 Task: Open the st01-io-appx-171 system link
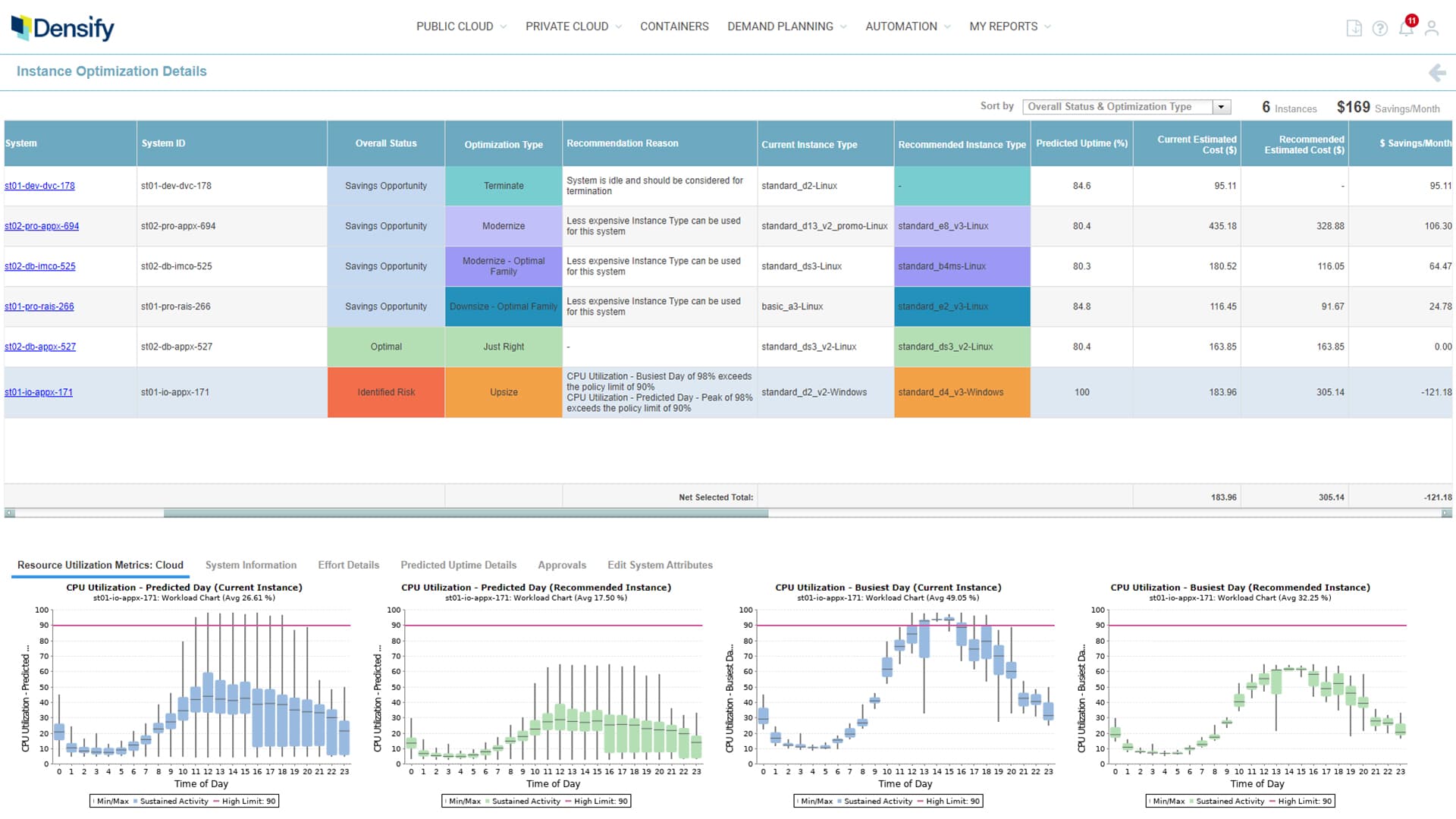click(x=39, y=392)
